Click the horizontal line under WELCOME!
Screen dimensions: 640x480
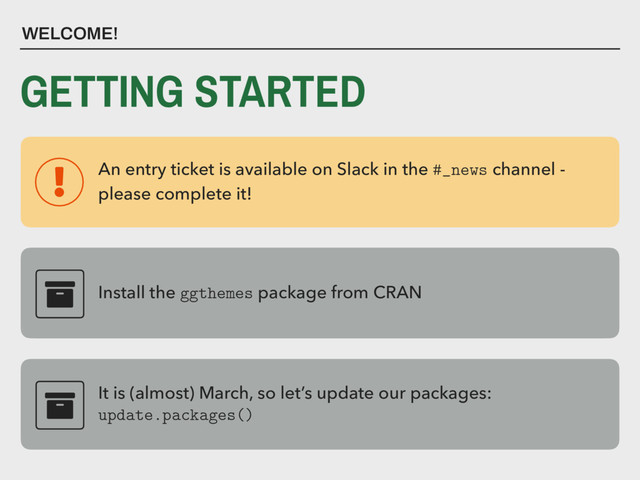(320, 48)
